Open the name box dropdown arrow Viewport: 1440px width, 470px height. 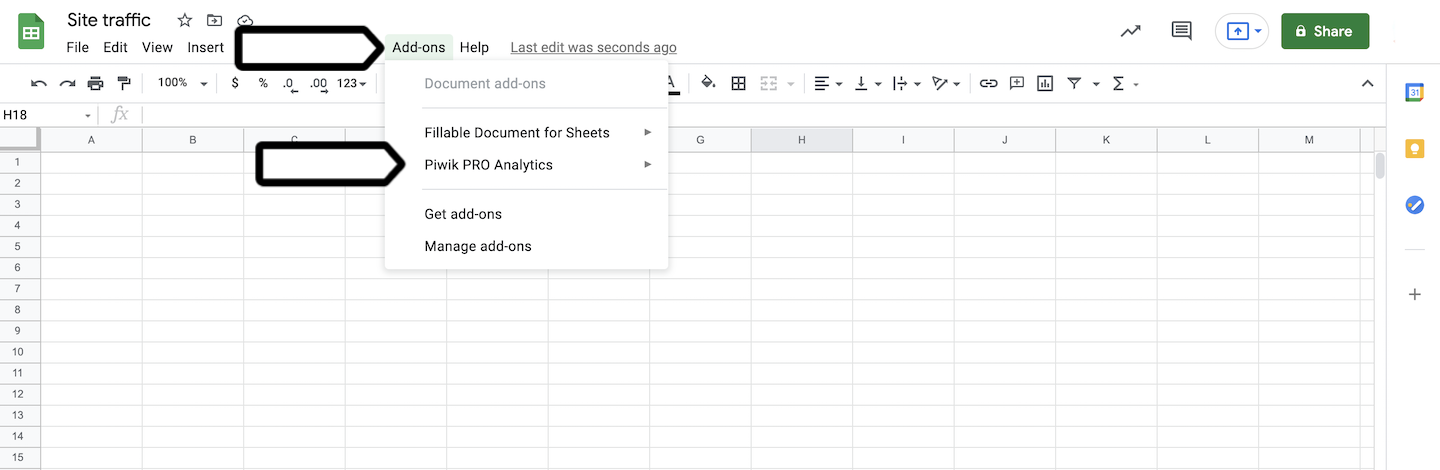click(x=88, y=115)
